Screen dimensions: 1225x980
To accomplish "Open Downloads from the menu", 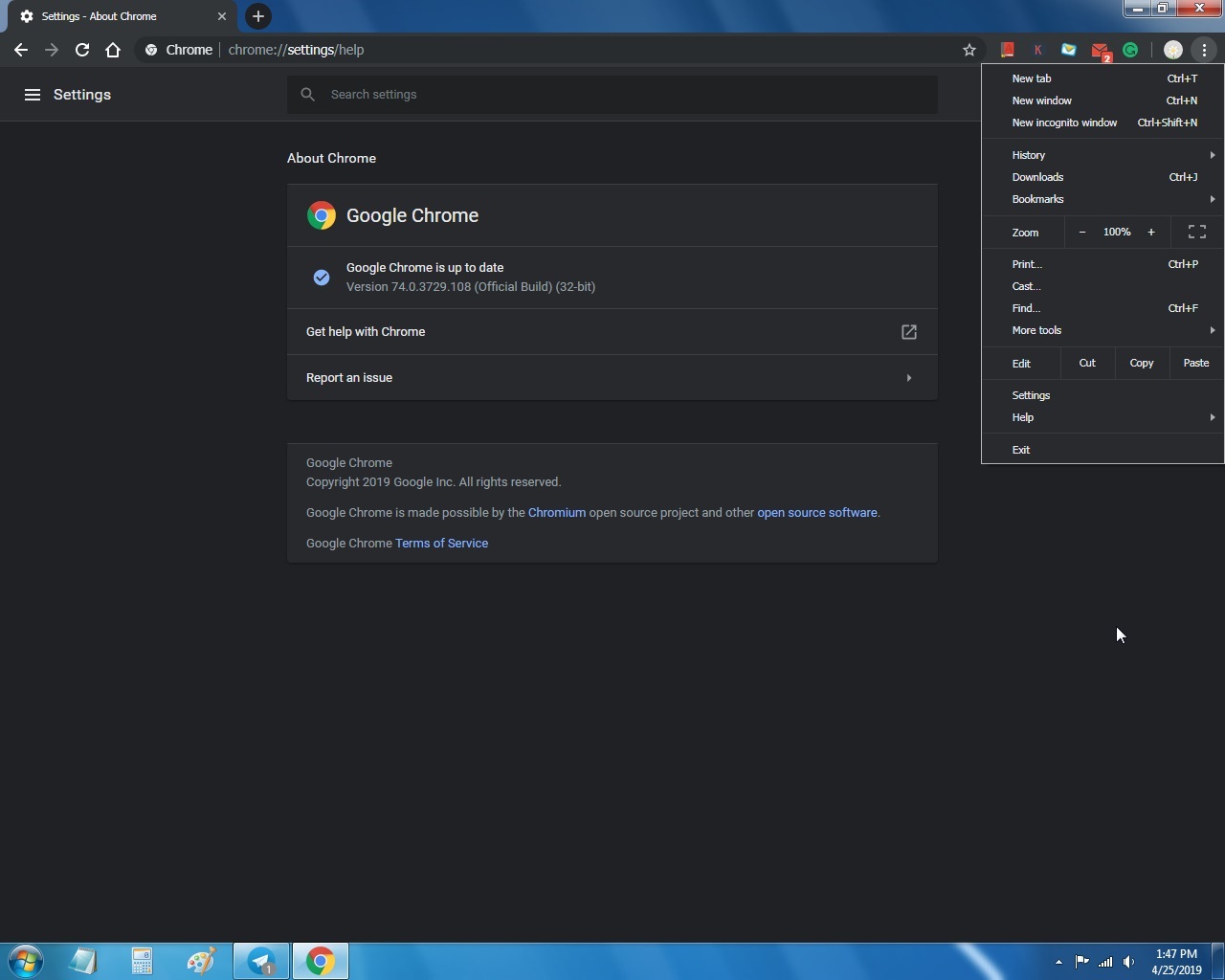I will (1102, 177).
